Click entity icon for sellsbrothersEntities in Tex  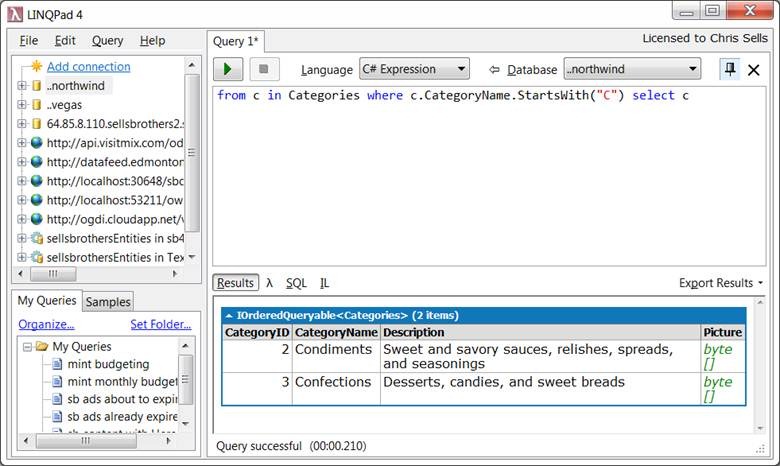[x=37, y=257]
